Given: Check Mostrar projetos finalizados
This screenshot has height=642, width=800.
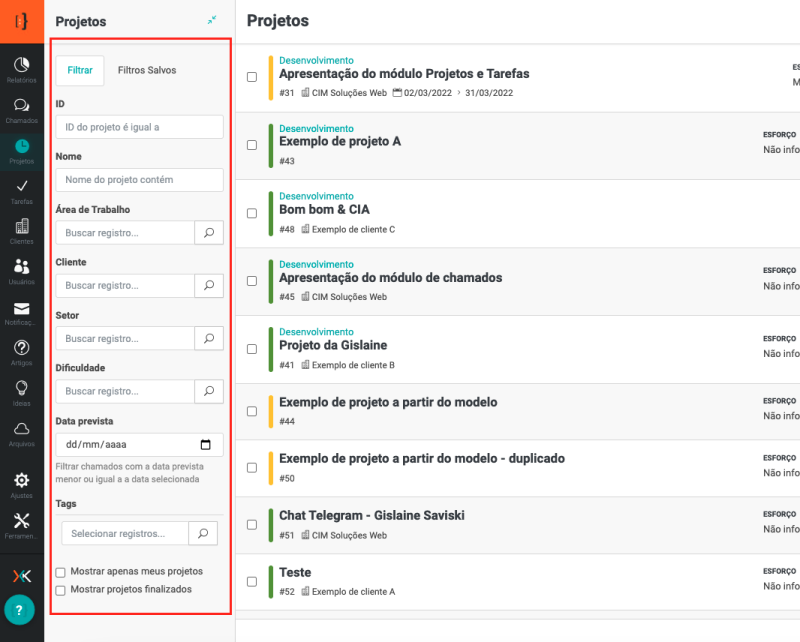Looking at the screenshot, I should (x=61, y=590).
